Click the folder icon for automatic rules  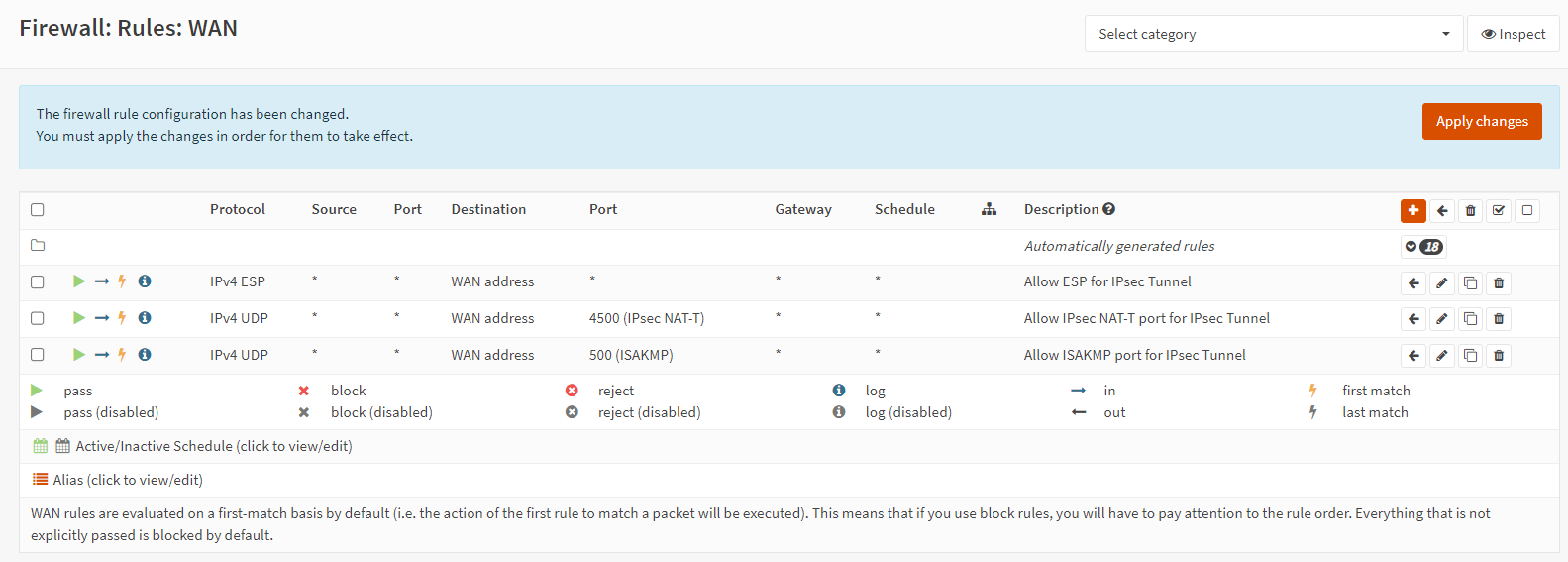38,246
